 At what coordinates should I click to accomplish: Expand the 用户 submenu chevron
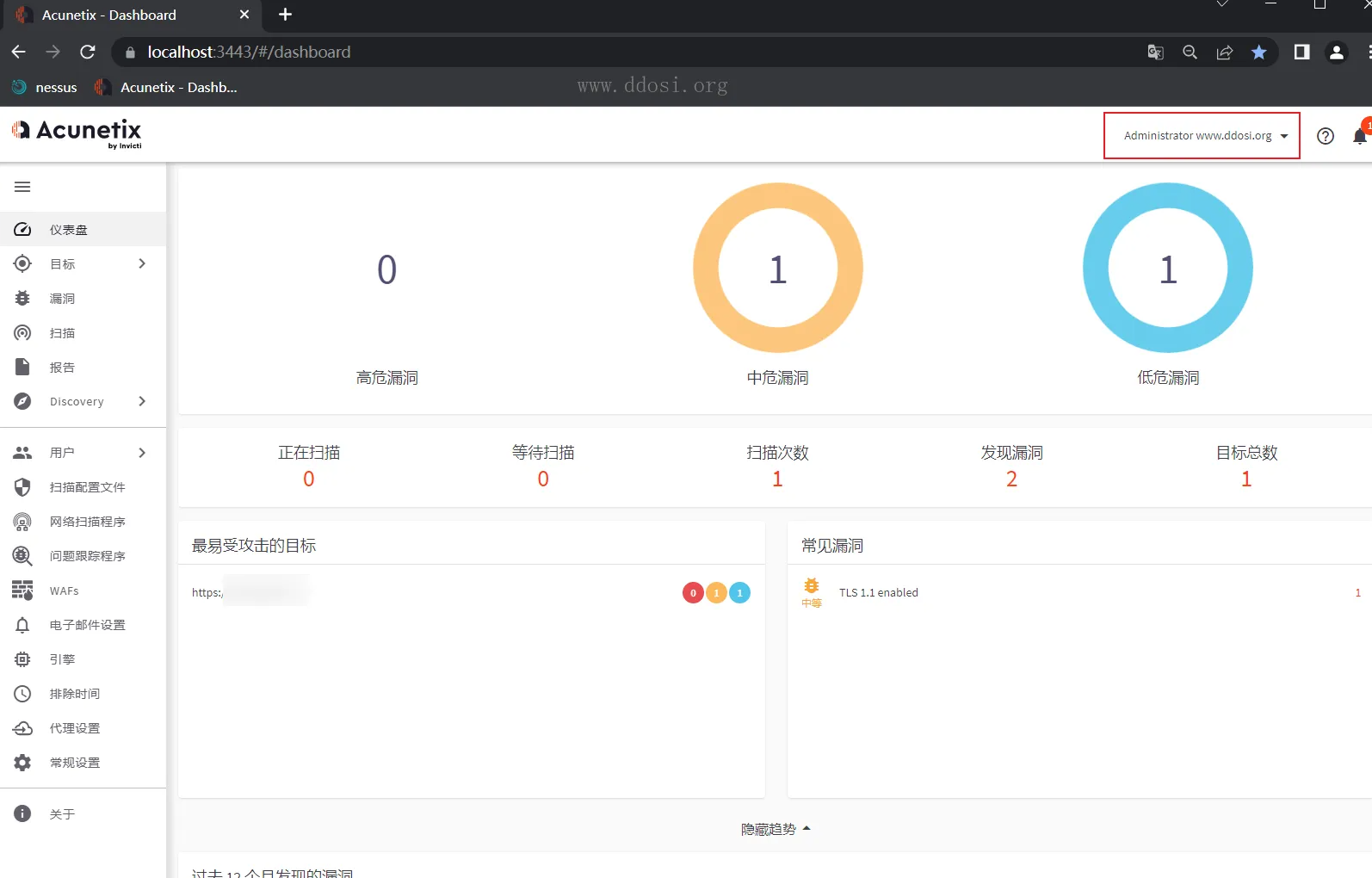click(142, 453)
